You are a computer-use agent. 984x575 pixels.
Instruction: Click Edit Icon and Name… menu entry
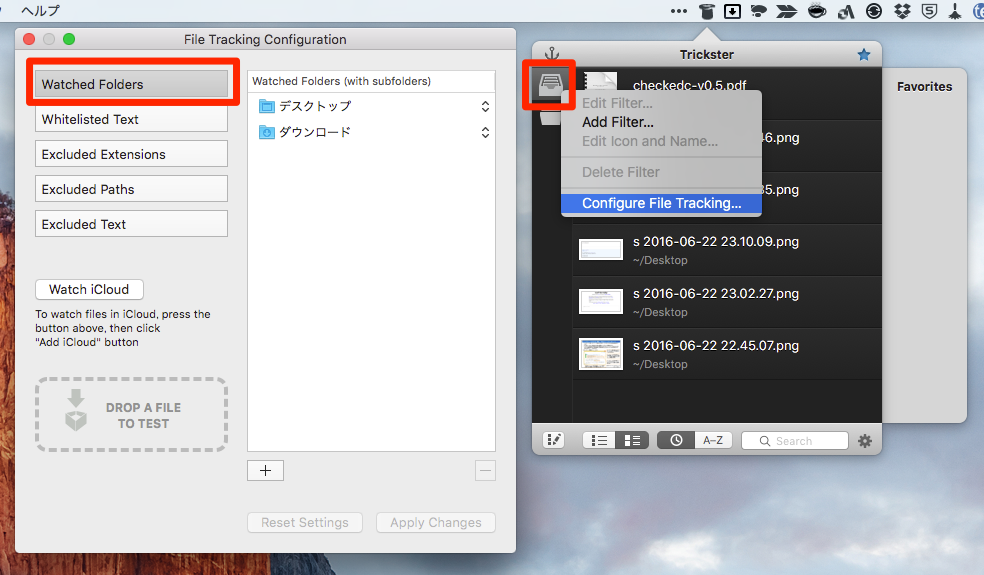661,141
